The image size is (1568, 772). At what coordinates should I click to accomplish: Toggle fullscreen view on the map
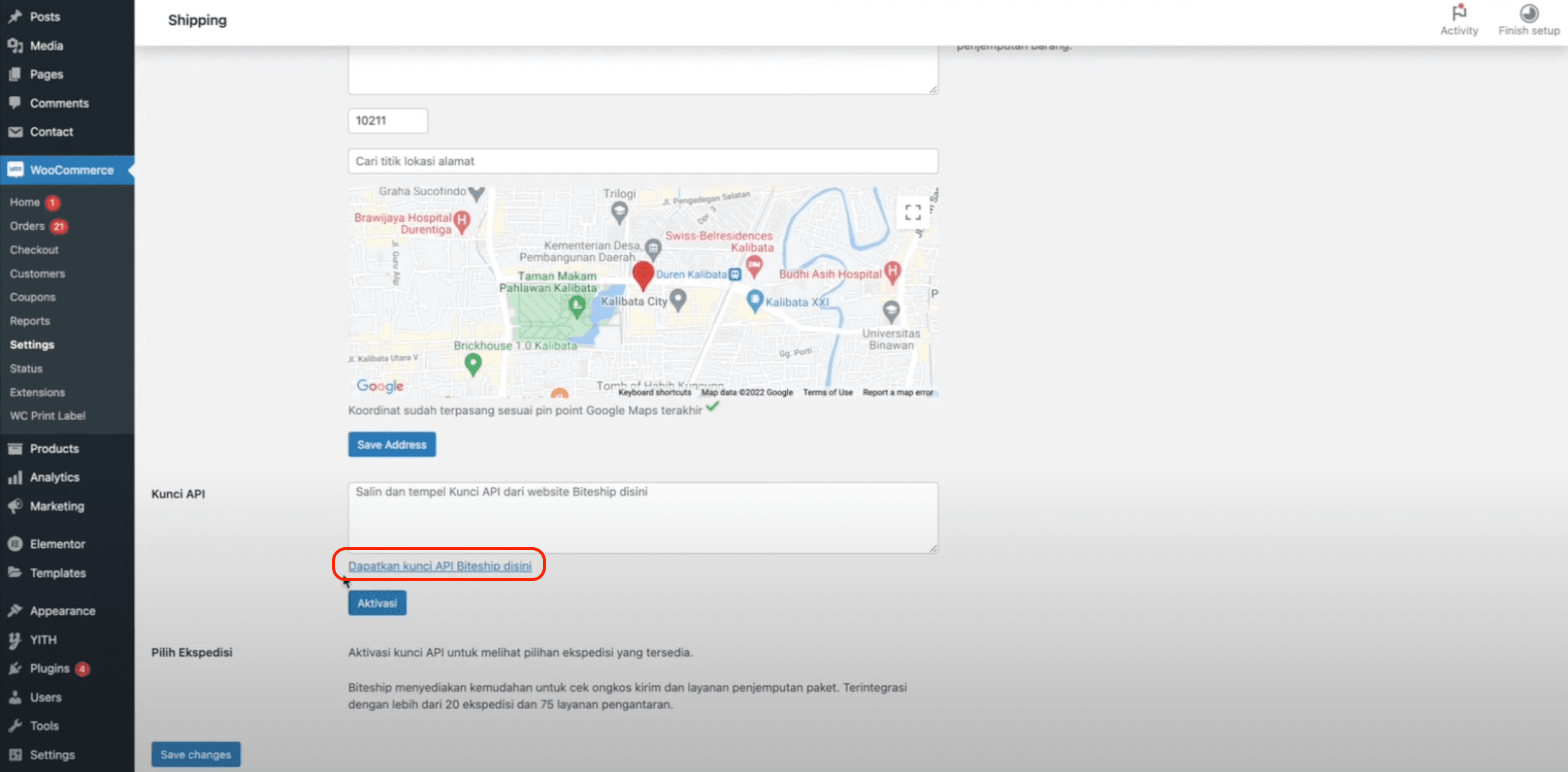[x=912, y=212]
